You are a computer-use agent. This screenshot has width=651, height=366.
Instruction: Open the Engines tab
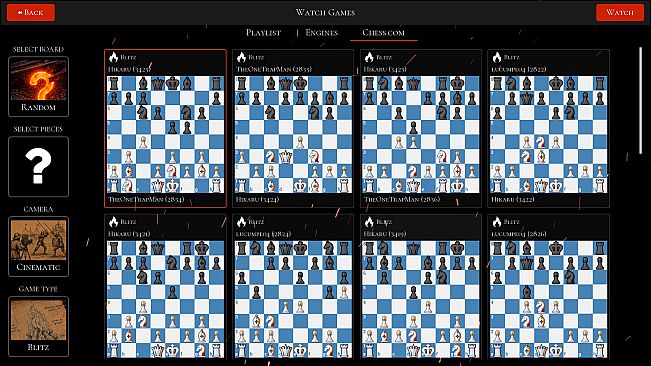(322, 33)
